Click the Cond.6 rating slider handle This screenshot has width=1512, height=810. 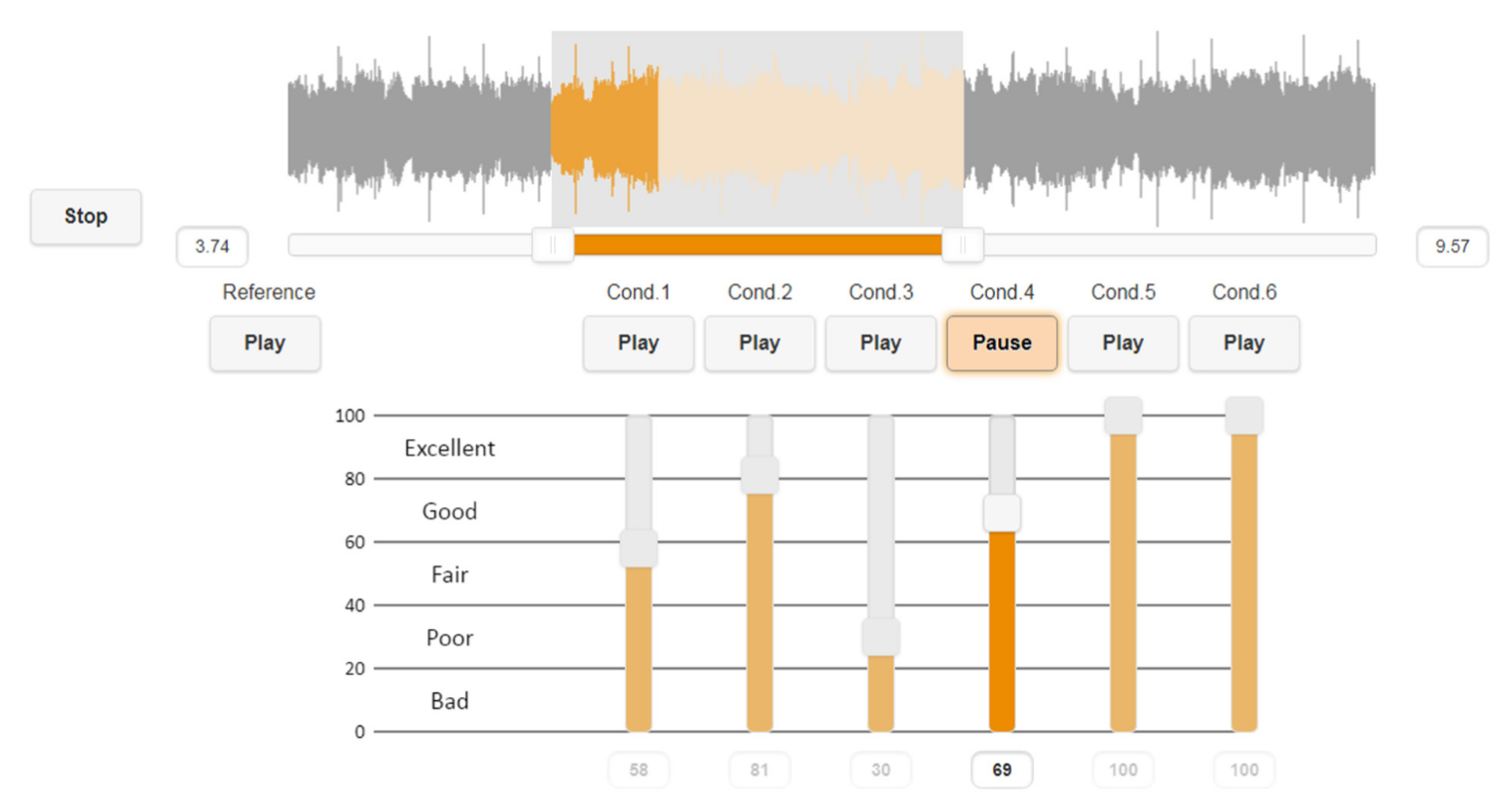click(x=1243, y=416)
